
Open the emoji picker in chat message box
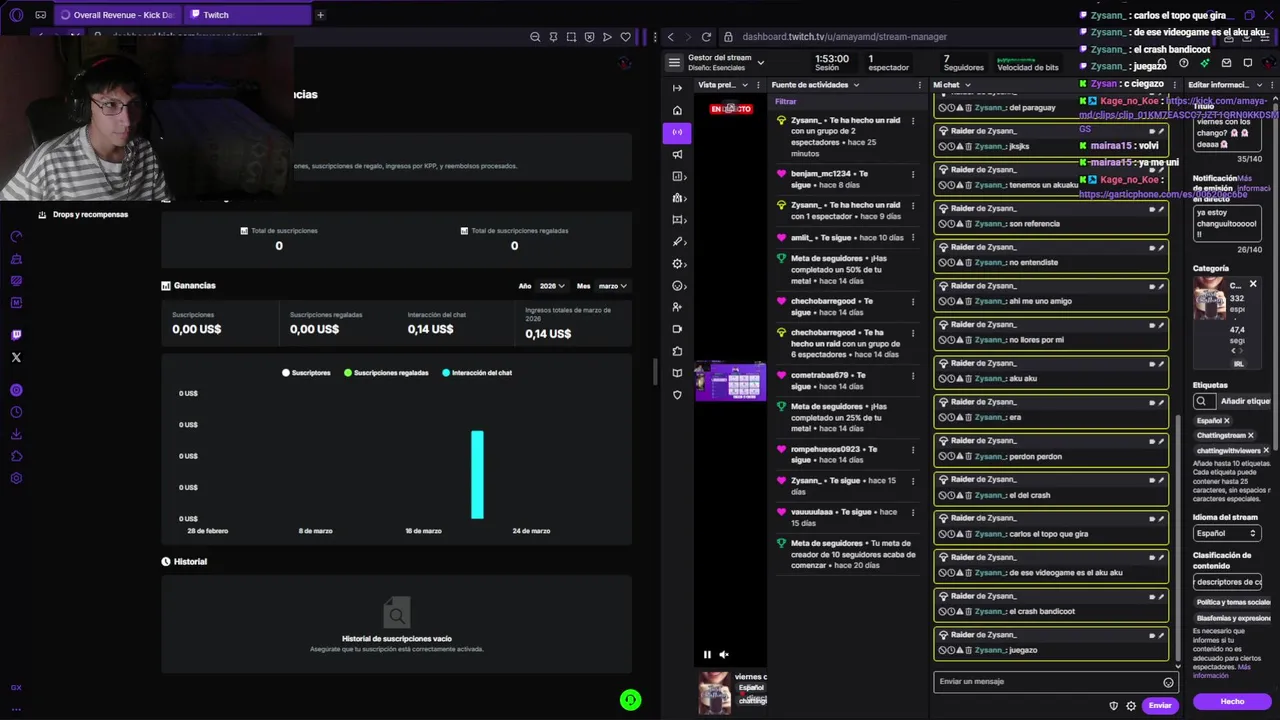pyautogui.click(x=1168, y=682)
